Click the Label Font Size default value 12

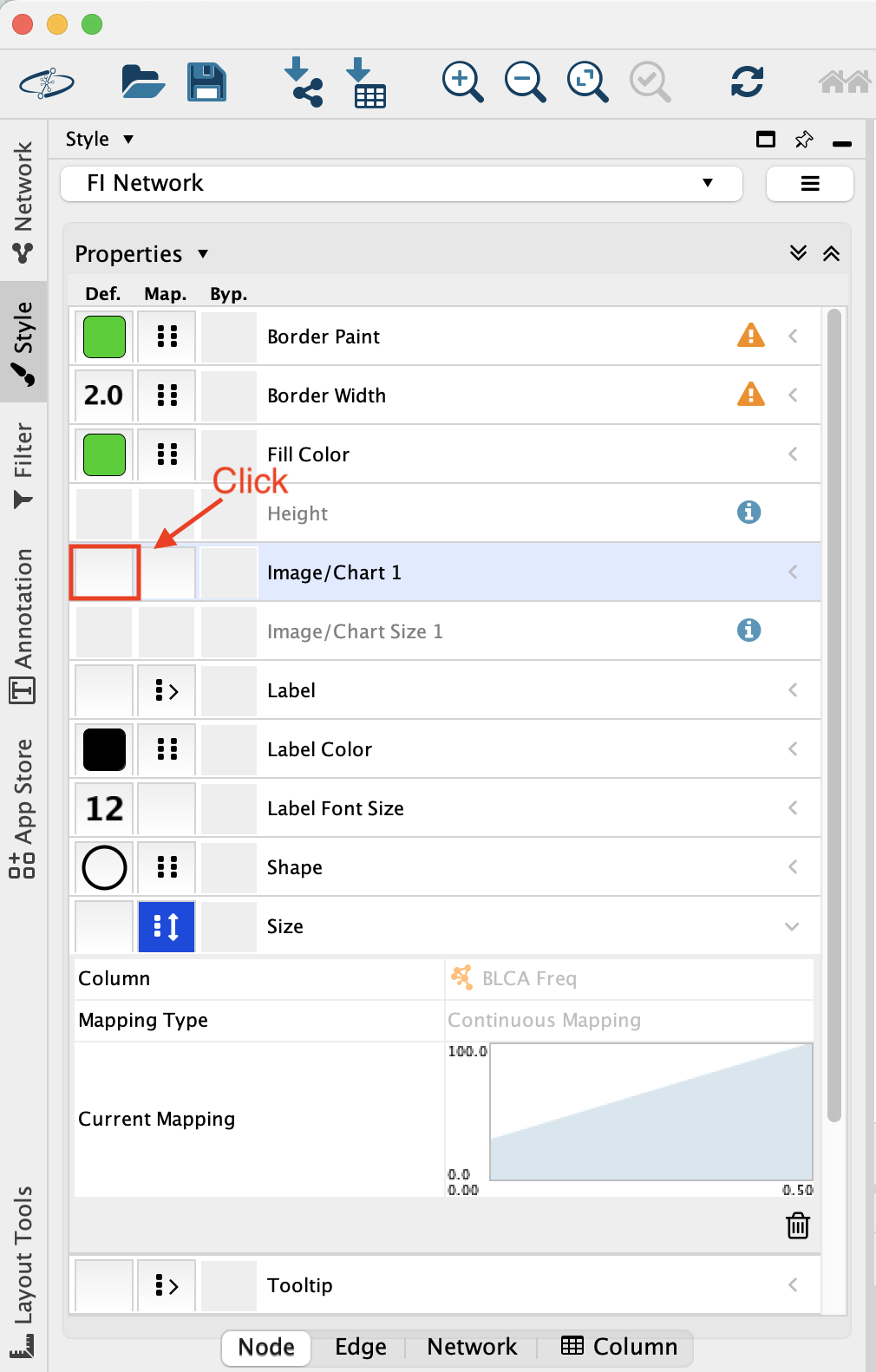[x=105, y=808]
